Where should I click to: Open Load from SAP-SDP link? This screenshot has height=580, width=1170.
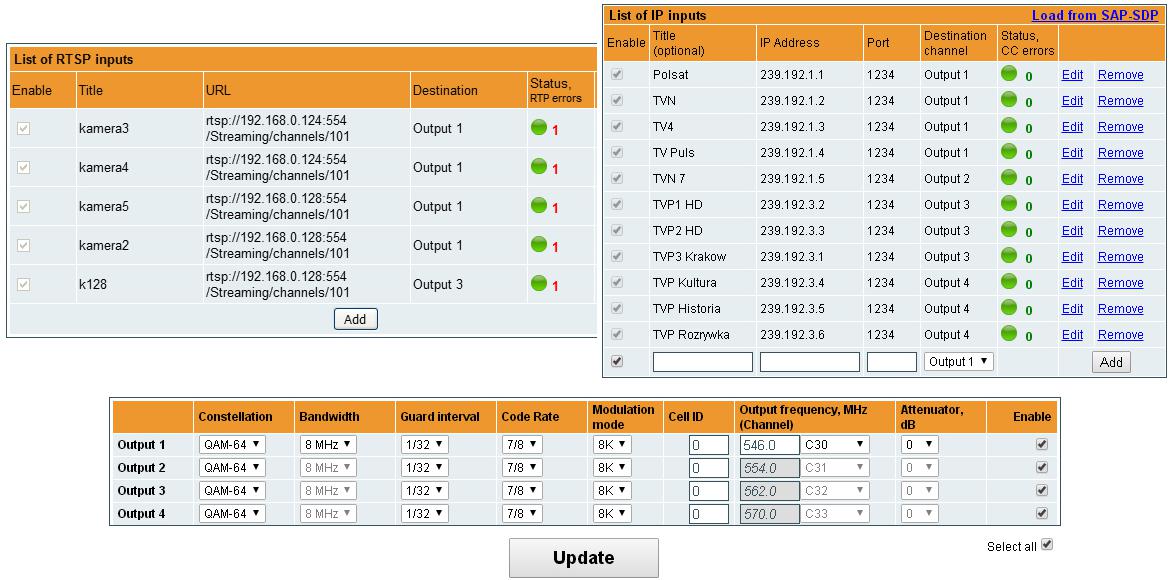coord(1097,15)
